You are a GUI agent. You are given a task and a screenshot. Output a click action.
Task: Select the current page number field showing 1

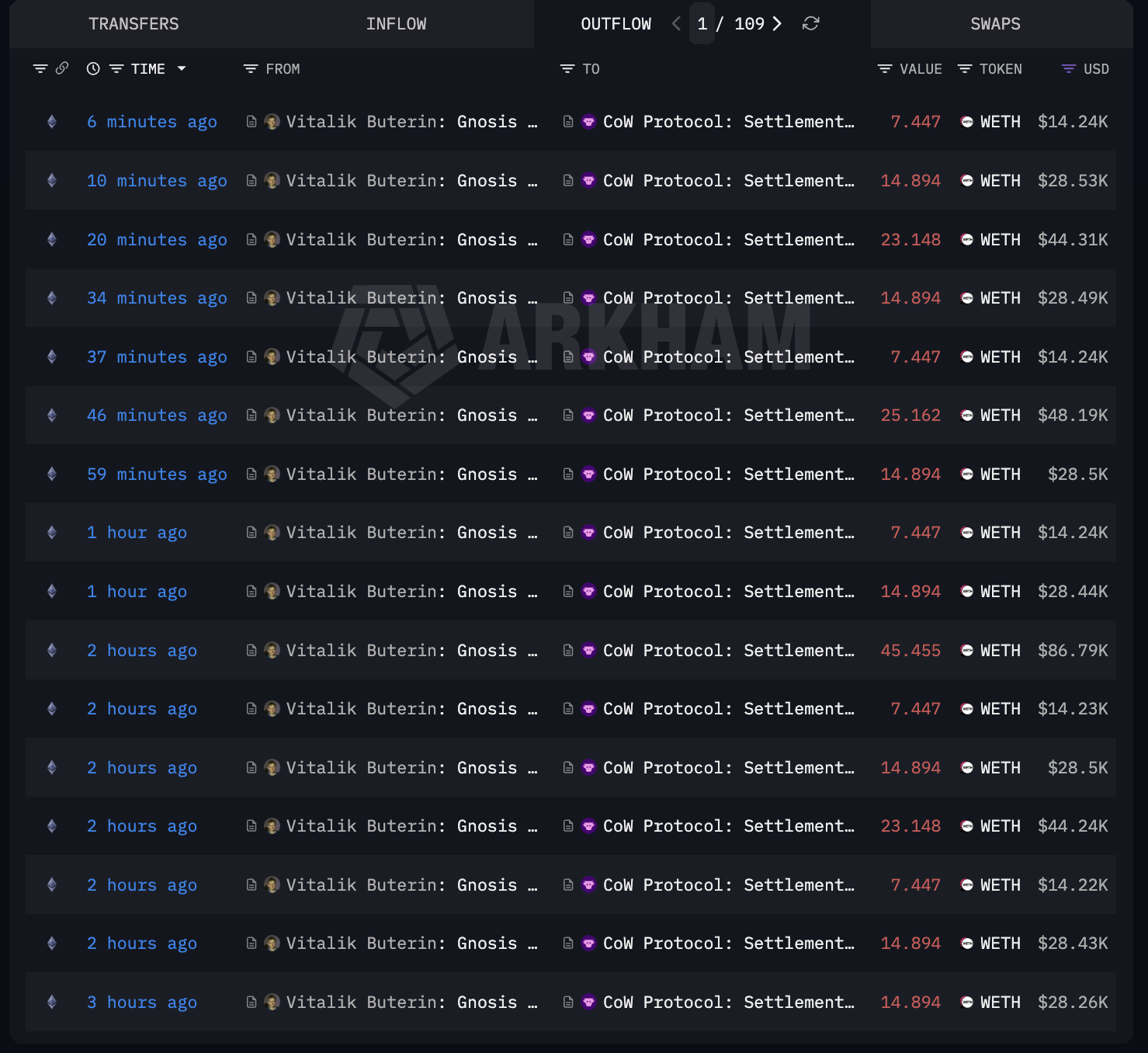[x=702, y=24]
